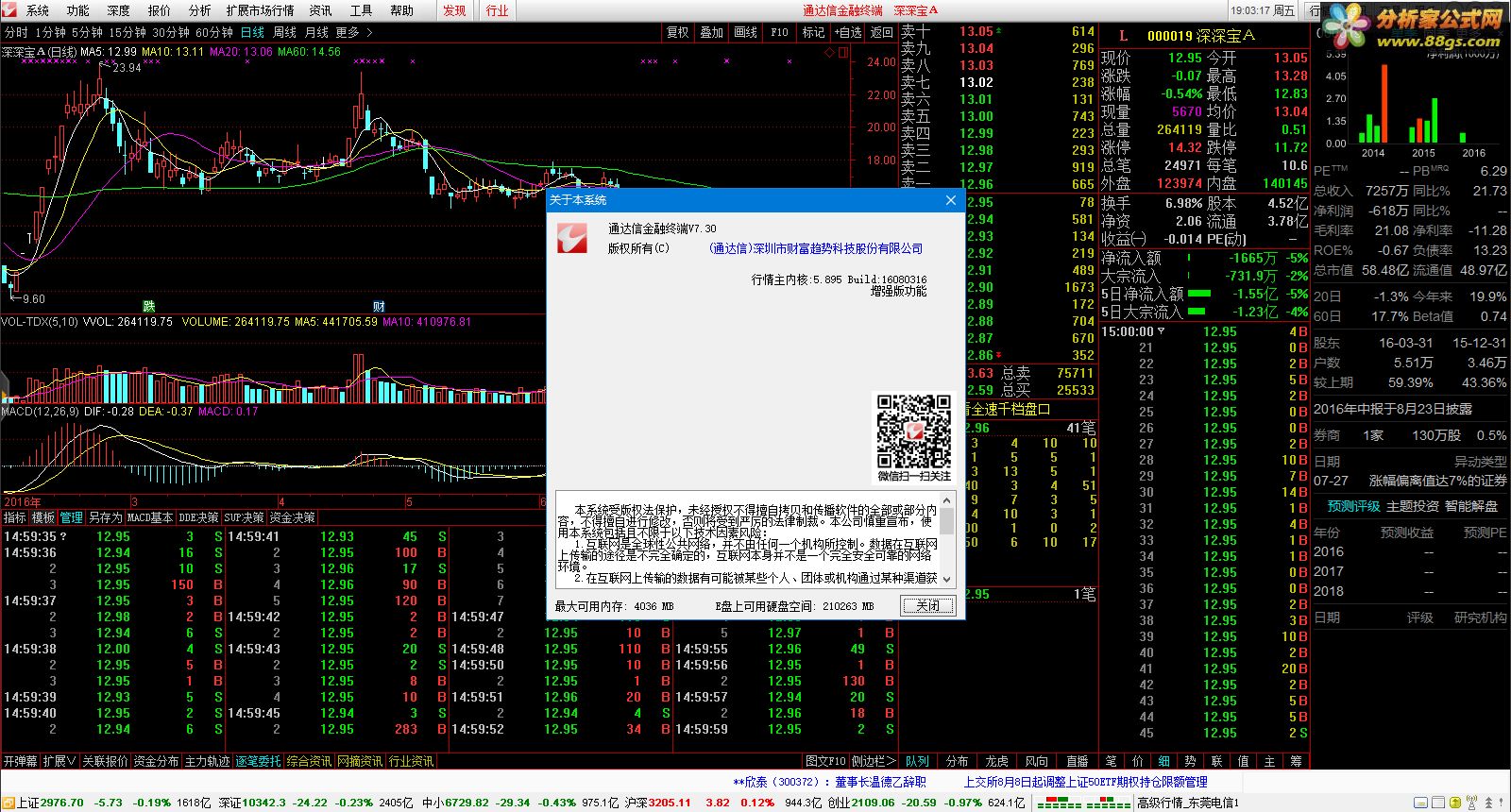Open the 综合资讯 bottom tab
The image size is (1511, 812).
tap(309, 761)
